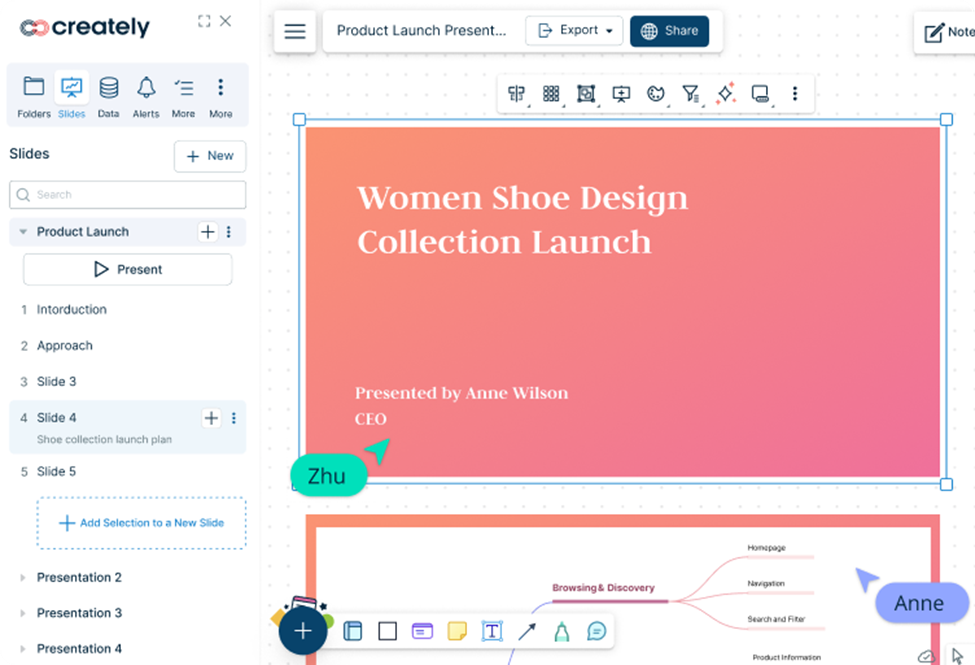Collapse the Product Launch presentation group
This screenshot has height=665, width=975.
tap(23, 232)
